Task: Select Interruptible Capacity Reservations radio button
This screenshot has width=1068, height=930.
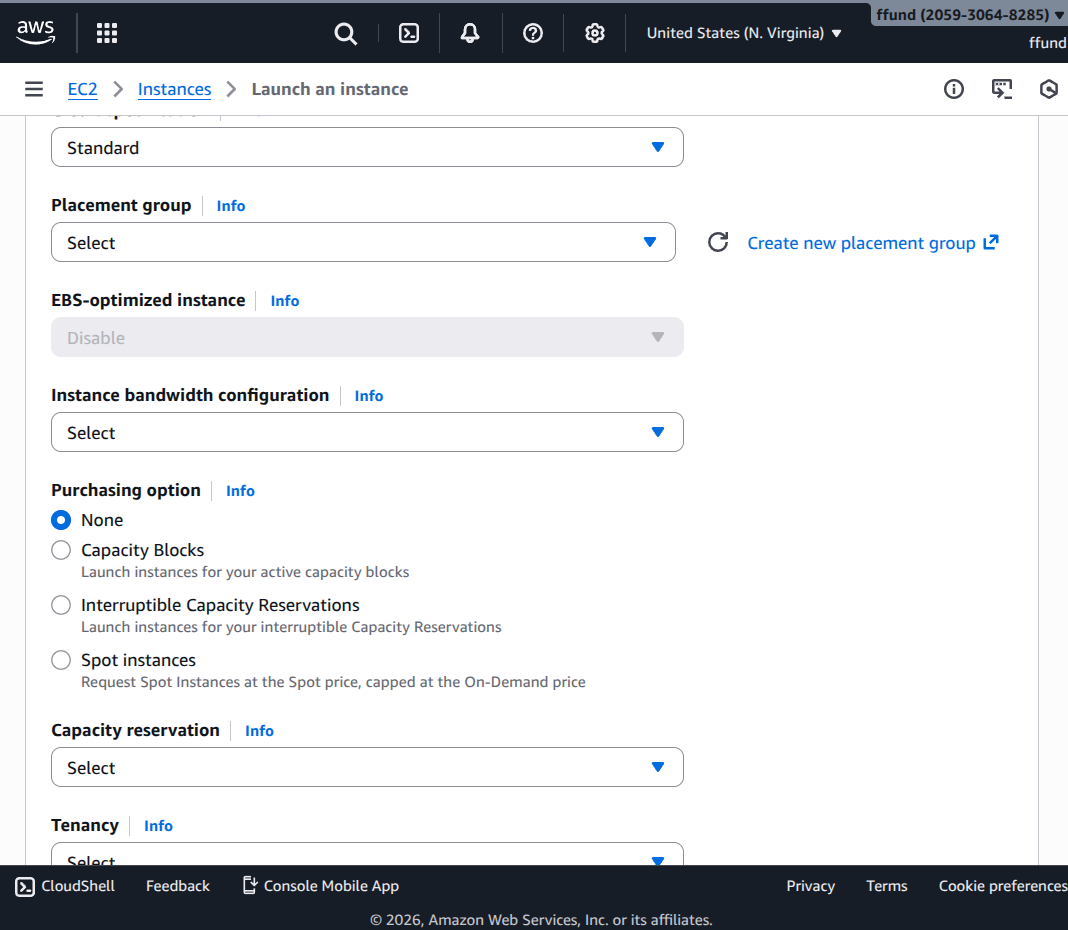Action: pos(61,605)
